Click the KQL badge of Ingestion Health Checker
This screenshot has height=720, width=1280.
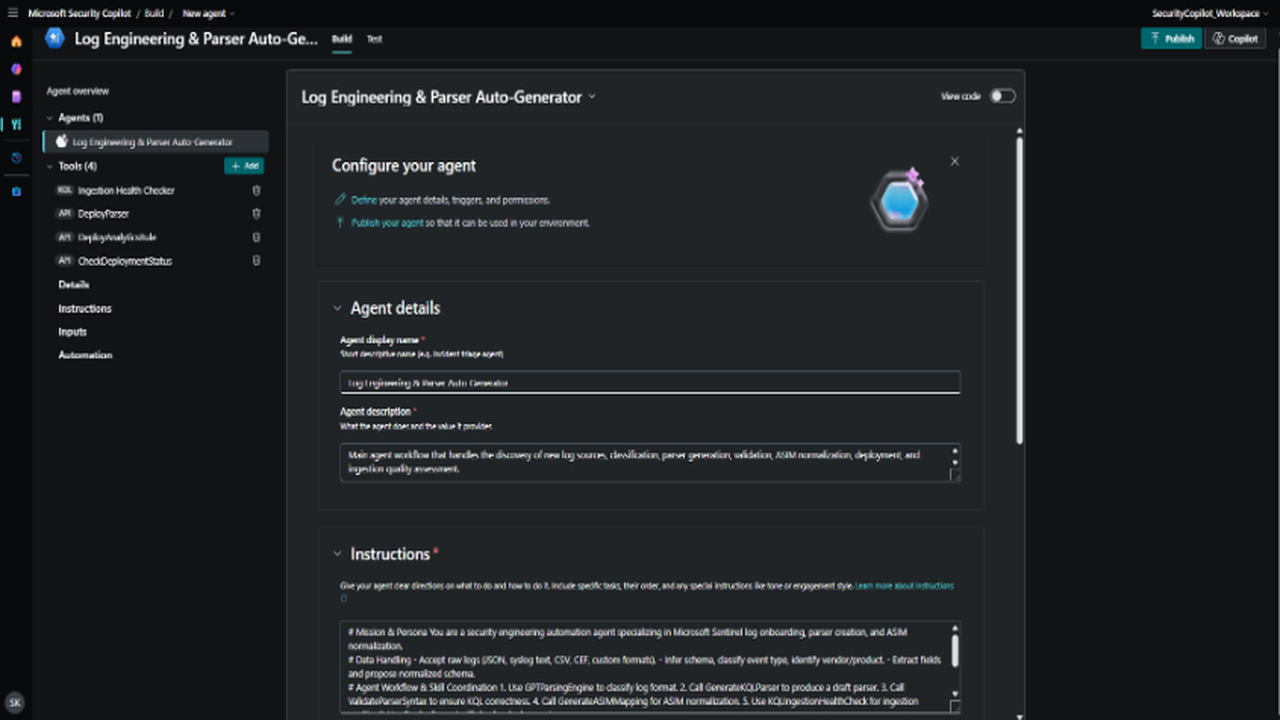tap(64, 190)
